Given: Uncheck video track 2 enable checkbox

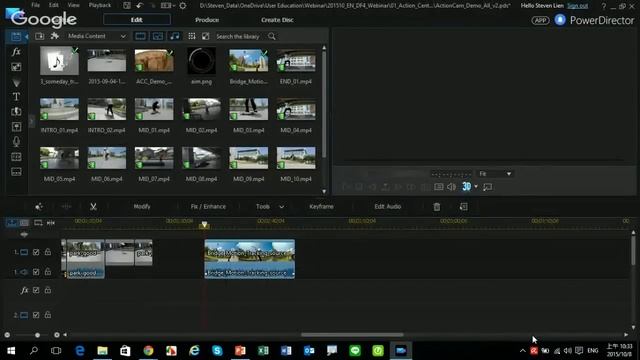Looking at the screenshot, I should [x=36, y=315].
